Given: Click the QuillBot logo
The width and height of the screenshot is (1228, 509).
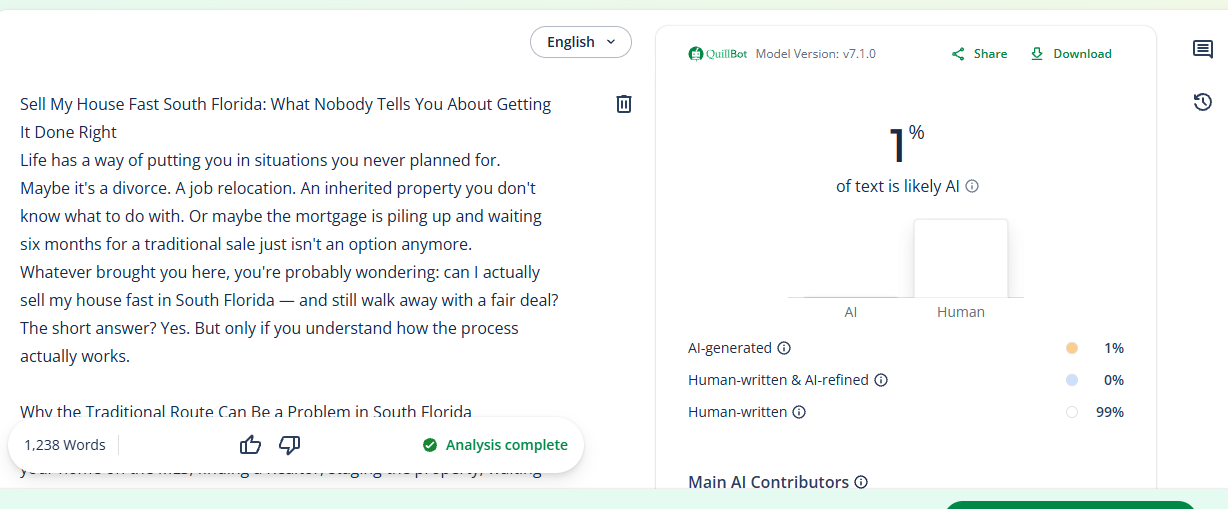Looking at the screenshot, I should pos(718,54).
